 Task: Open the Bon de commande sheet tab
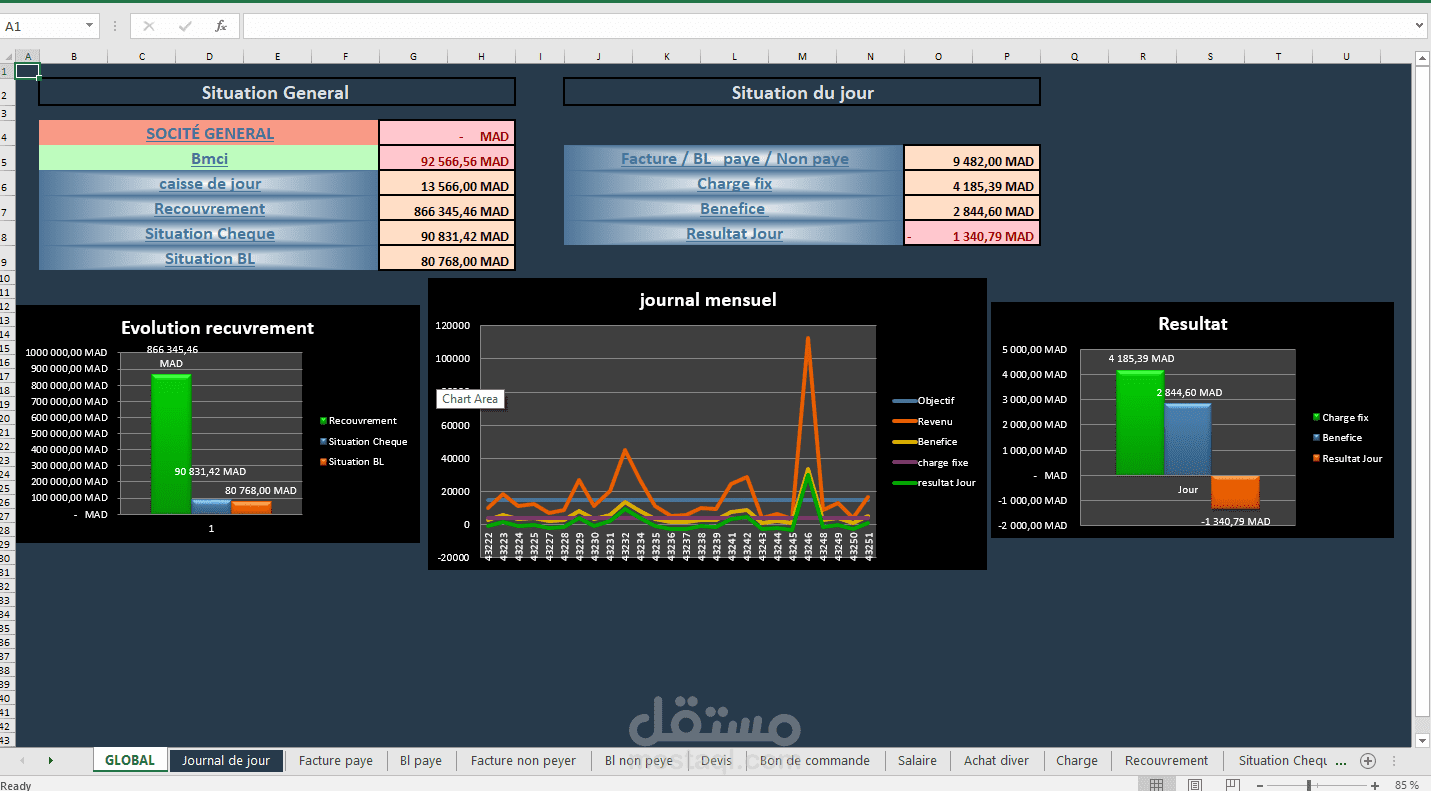click(x=815, y=760)
